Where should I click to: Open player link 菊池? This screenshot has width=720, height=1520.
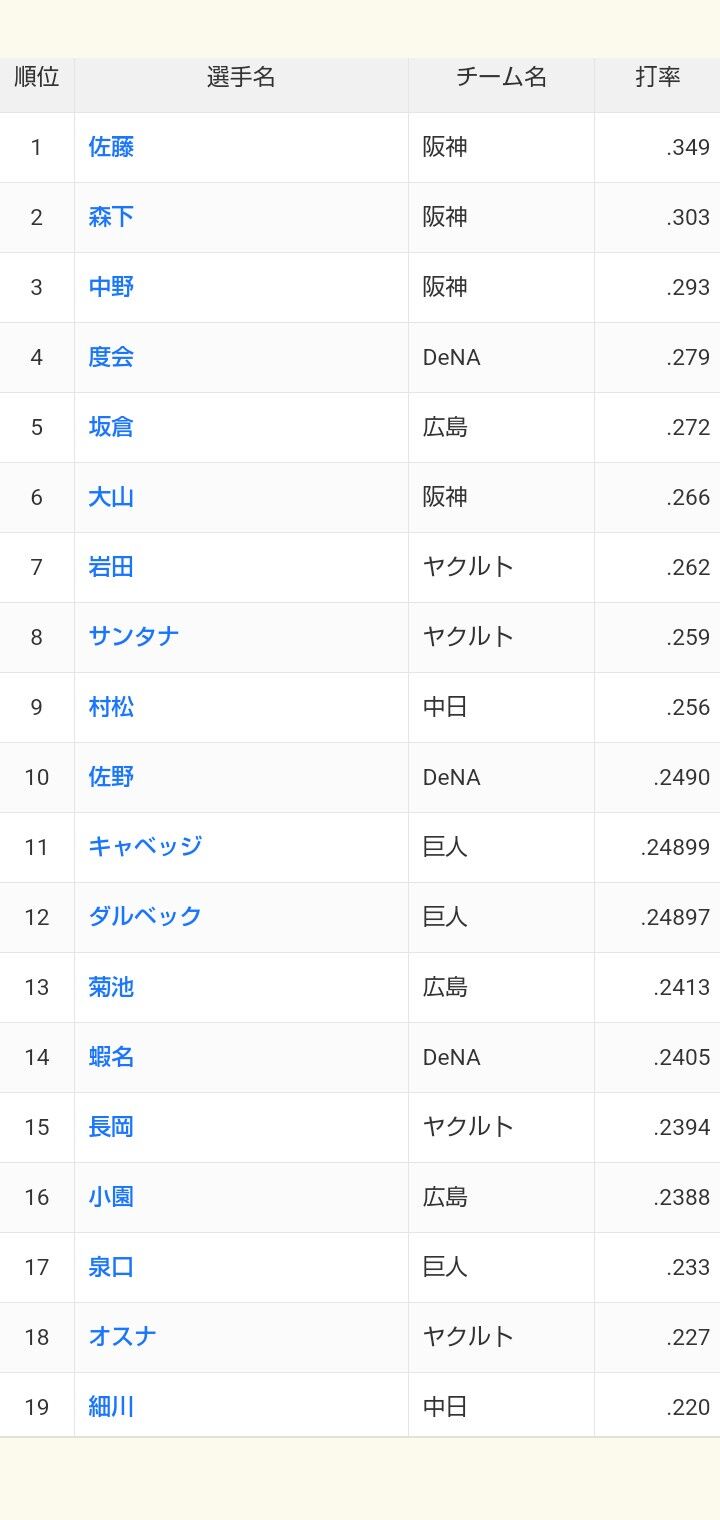[111, 987]
